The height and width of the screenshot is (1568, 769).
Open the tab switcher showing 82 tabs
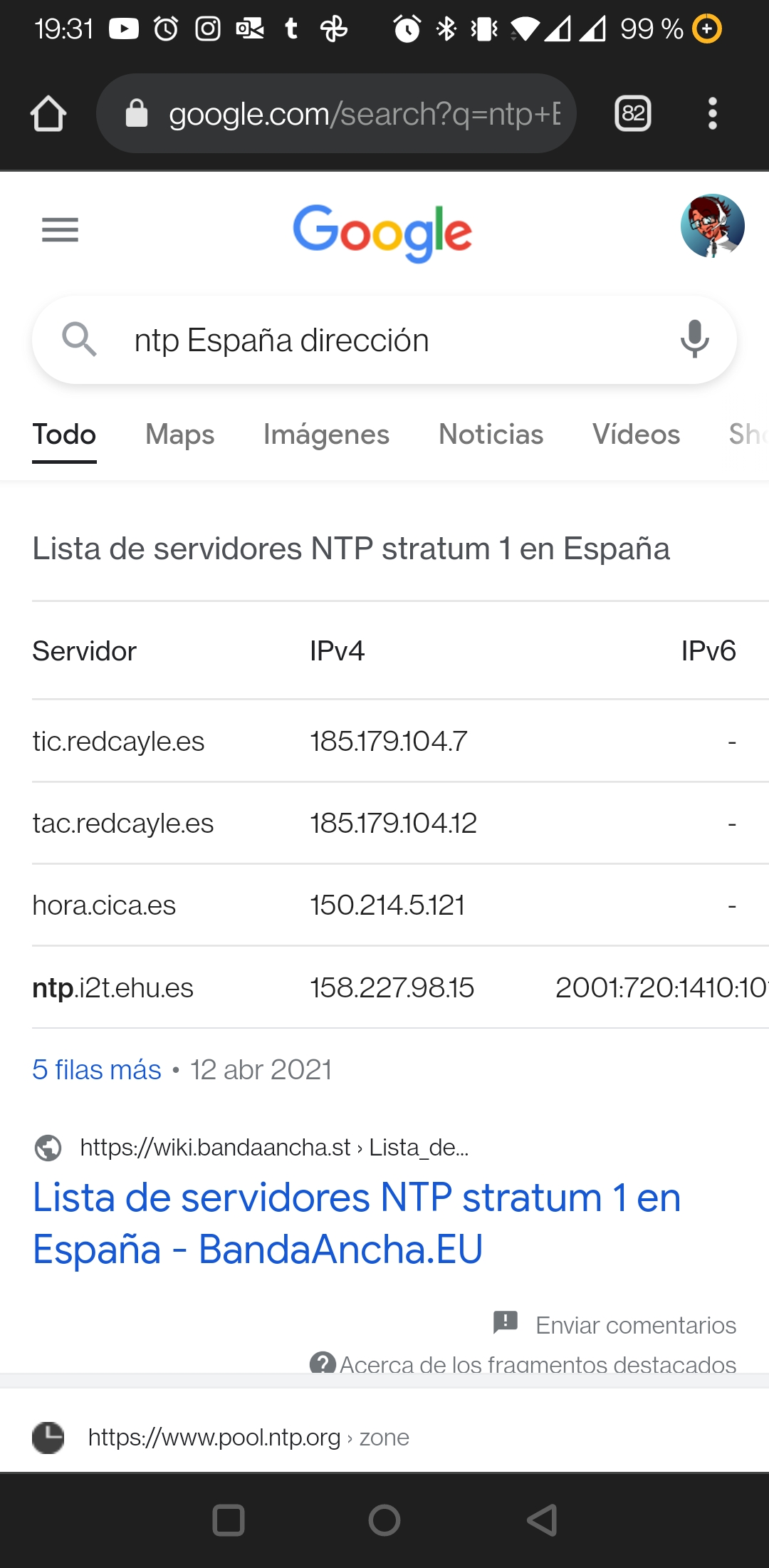pos(633,113)
